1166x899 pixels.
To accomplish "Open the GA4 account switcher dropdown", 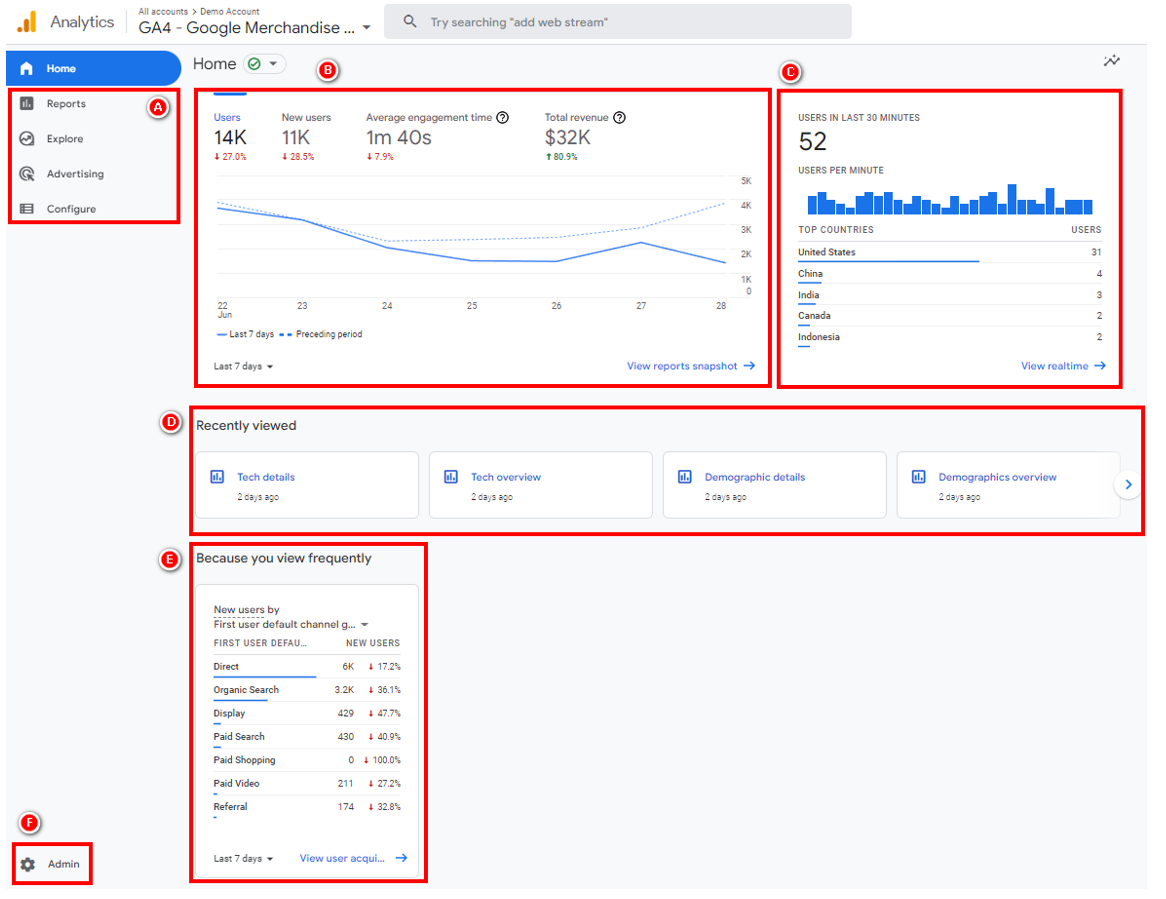I will [367, 29].
